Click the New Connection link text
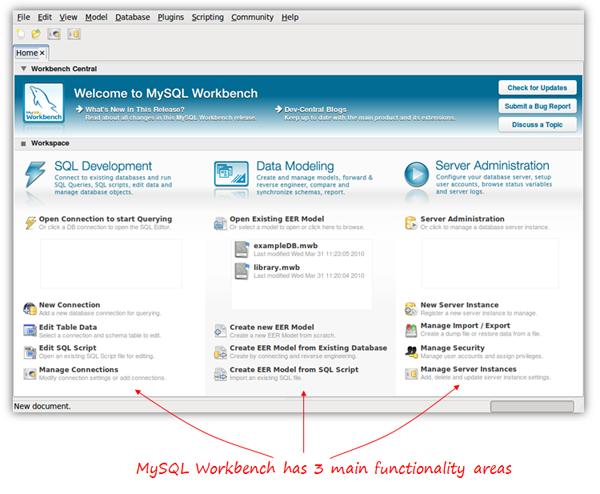The image size is (600, 494). (69, 305)
